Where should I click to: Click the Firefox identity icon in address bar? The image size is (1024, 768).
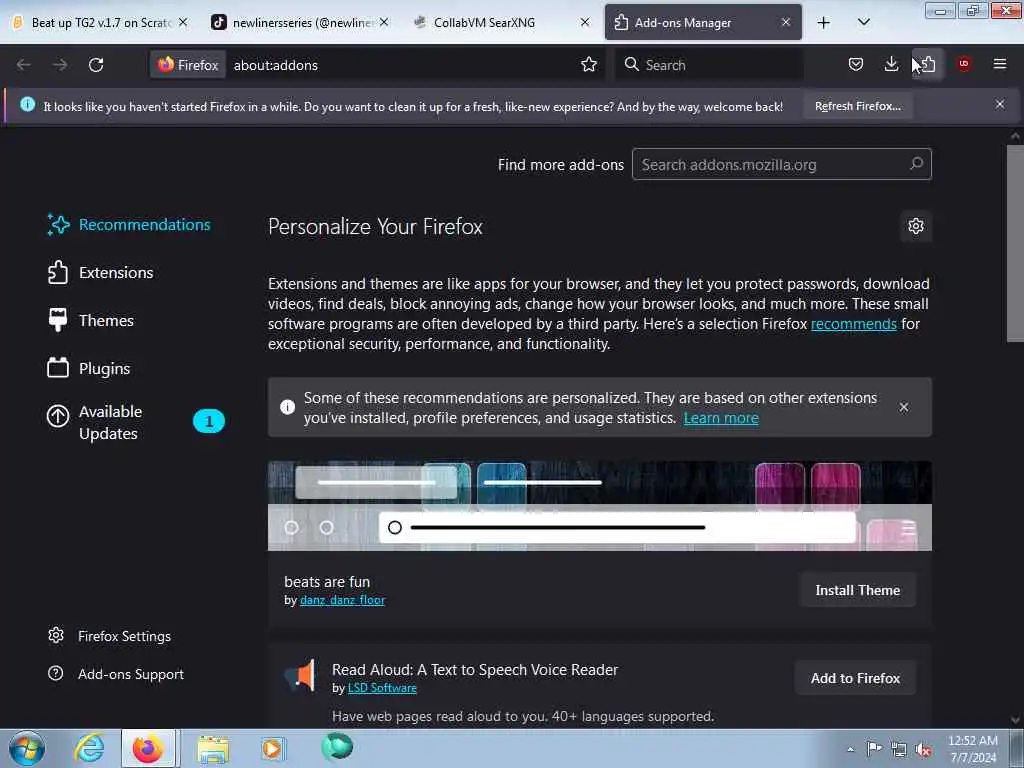pyautogui.click(x=188, y=65)
